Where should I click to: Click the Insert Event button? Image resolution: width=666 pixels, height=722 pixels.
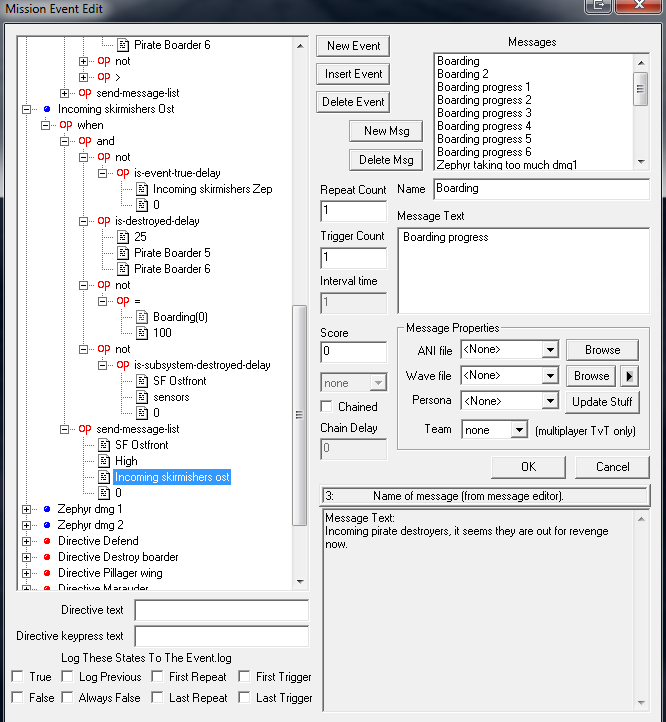pos(353,74)
